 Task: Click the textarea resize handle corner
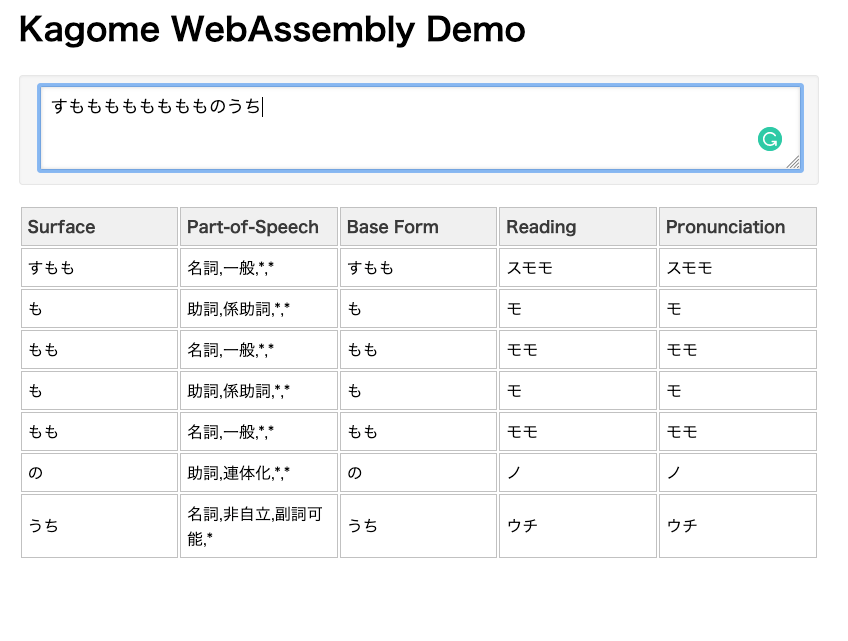793,162
